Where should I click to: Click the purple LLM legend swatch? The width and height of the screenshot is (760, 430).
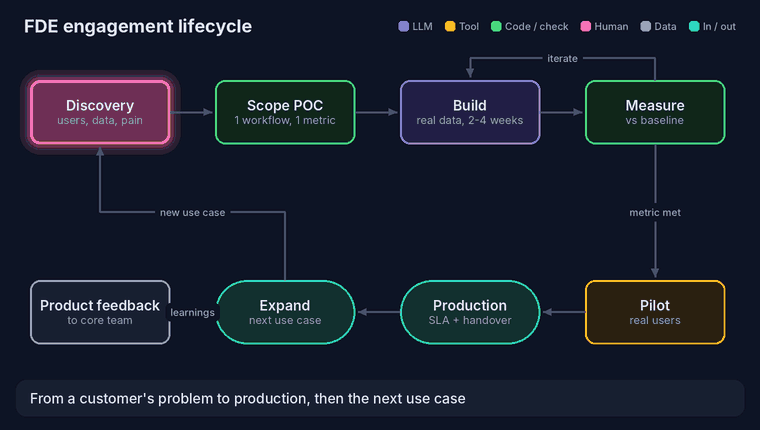pos(403,26)
